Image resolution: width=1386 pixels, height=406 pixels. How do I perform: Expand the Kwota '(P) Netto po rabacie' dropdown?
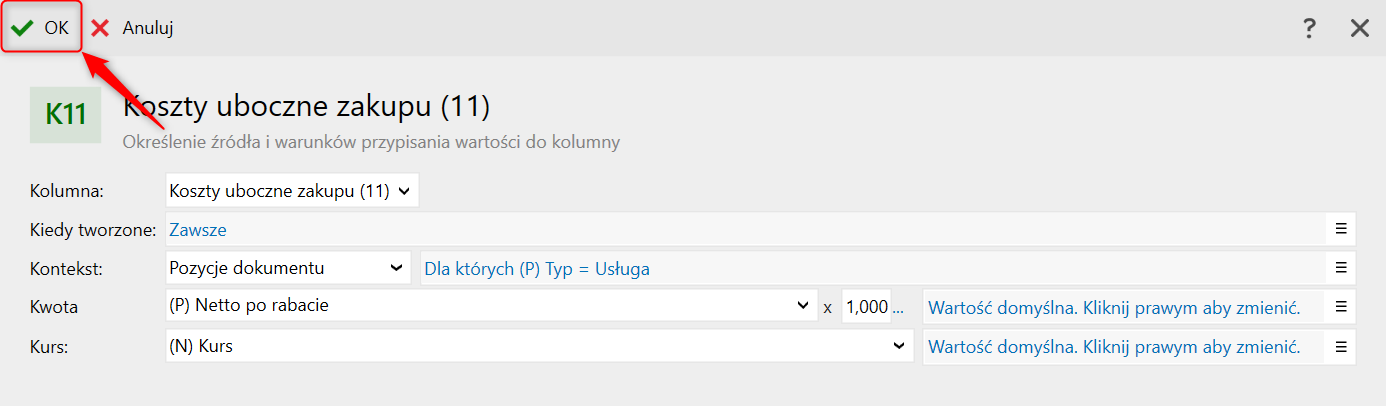pos(490,306)
